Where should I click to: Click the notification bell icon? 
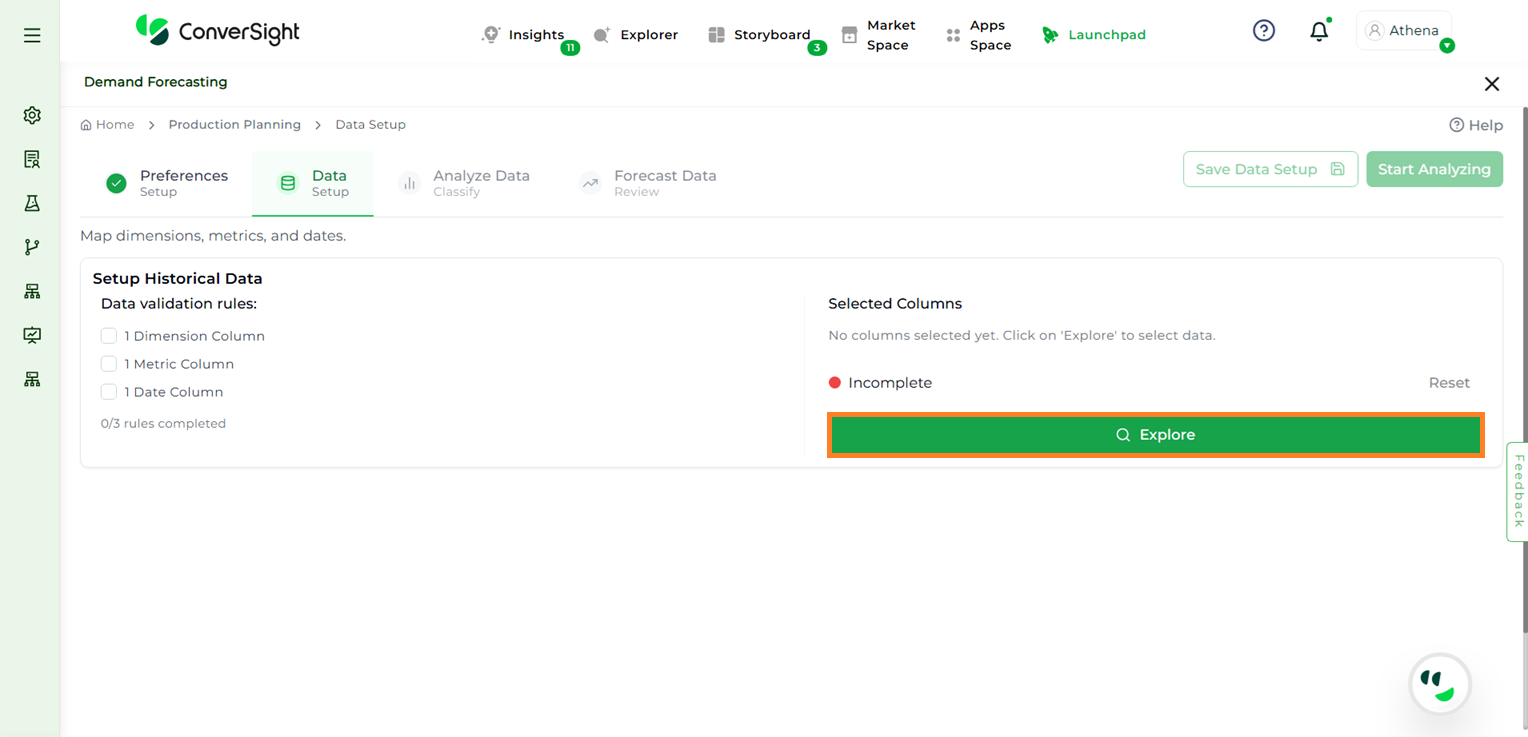(1319, 32)
